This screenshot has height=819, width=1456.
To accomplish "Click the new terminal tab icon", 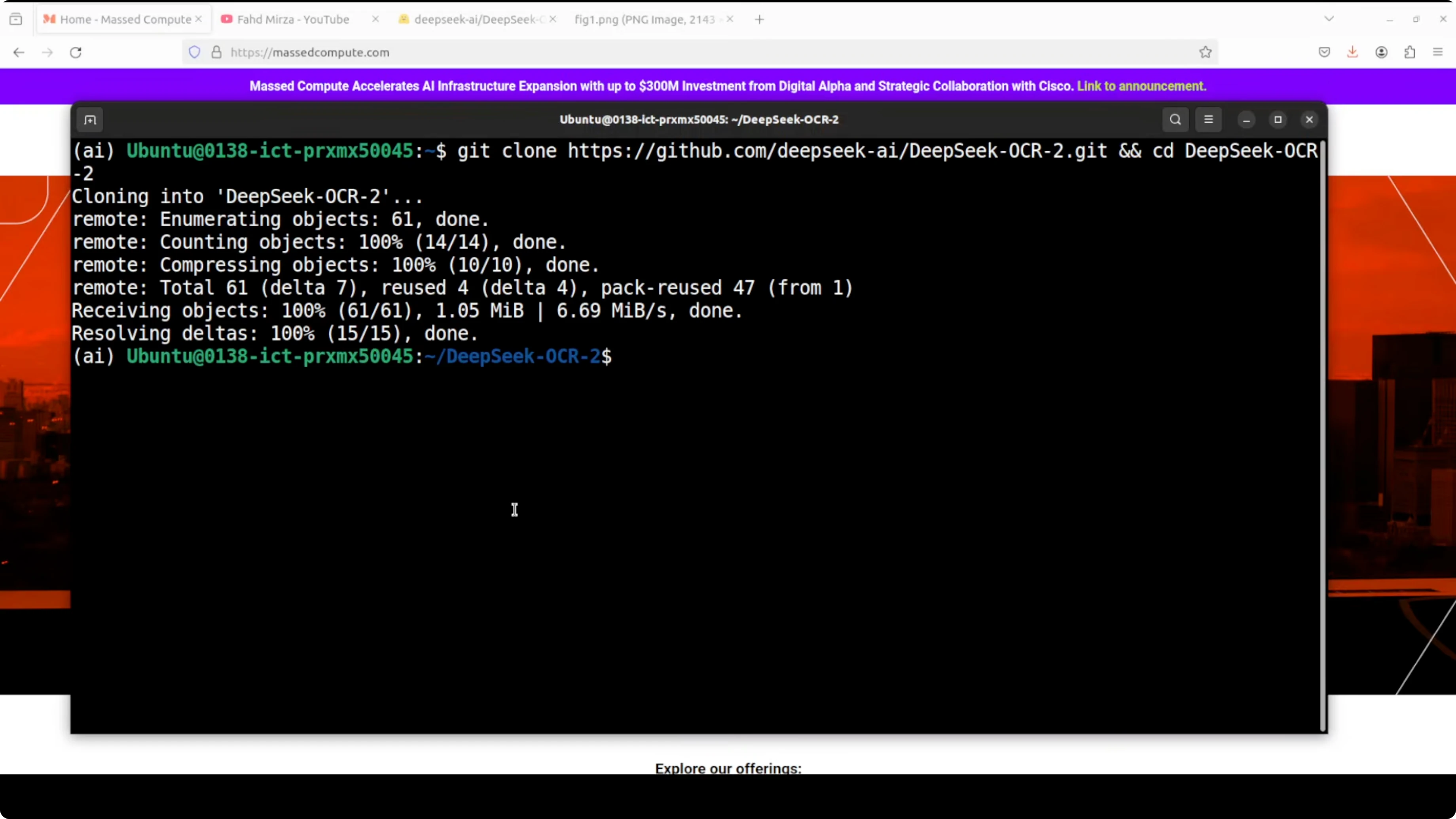I will click(x=90, y=120).
